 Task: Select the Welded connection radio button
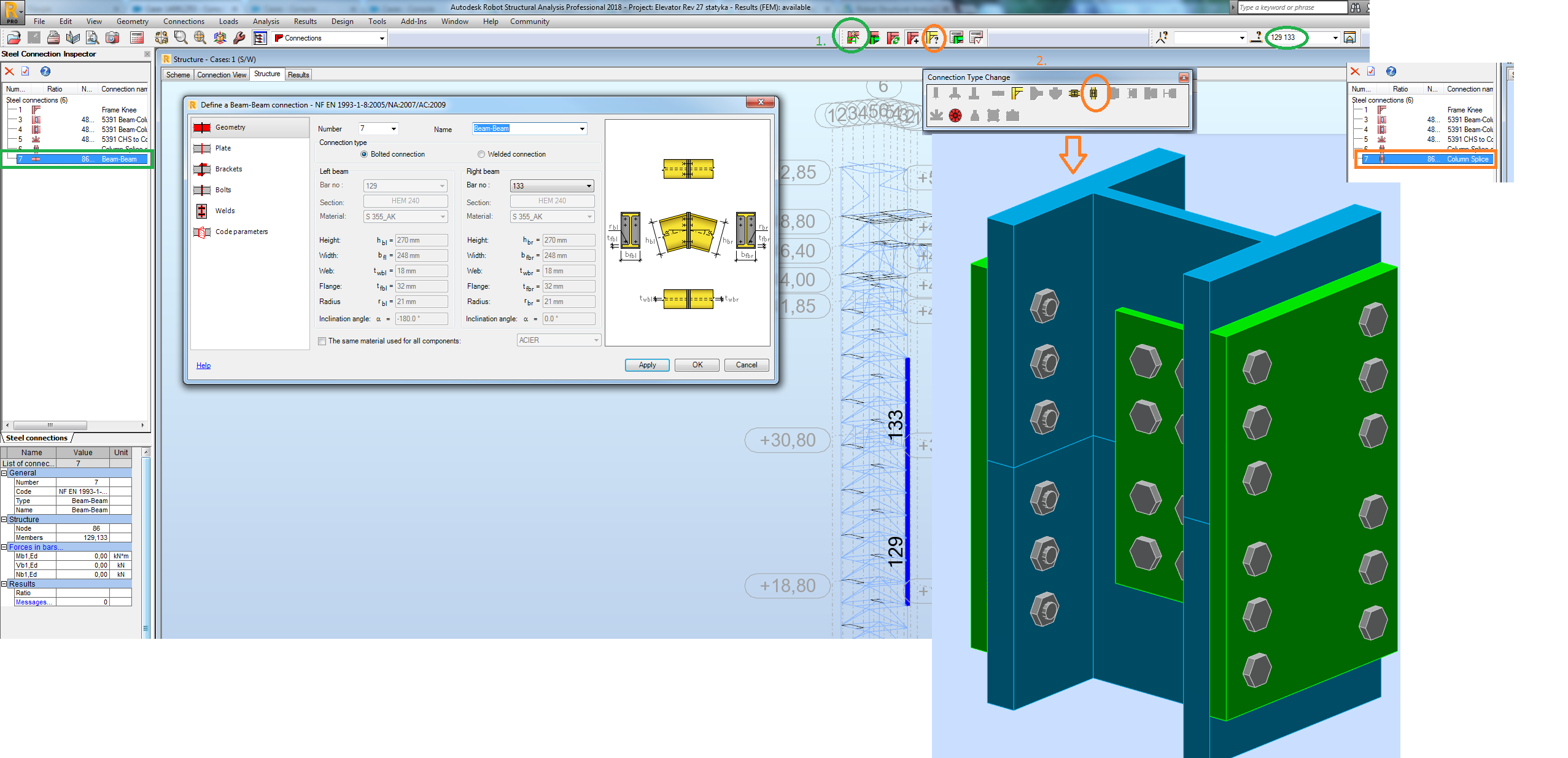coord(481,154)
